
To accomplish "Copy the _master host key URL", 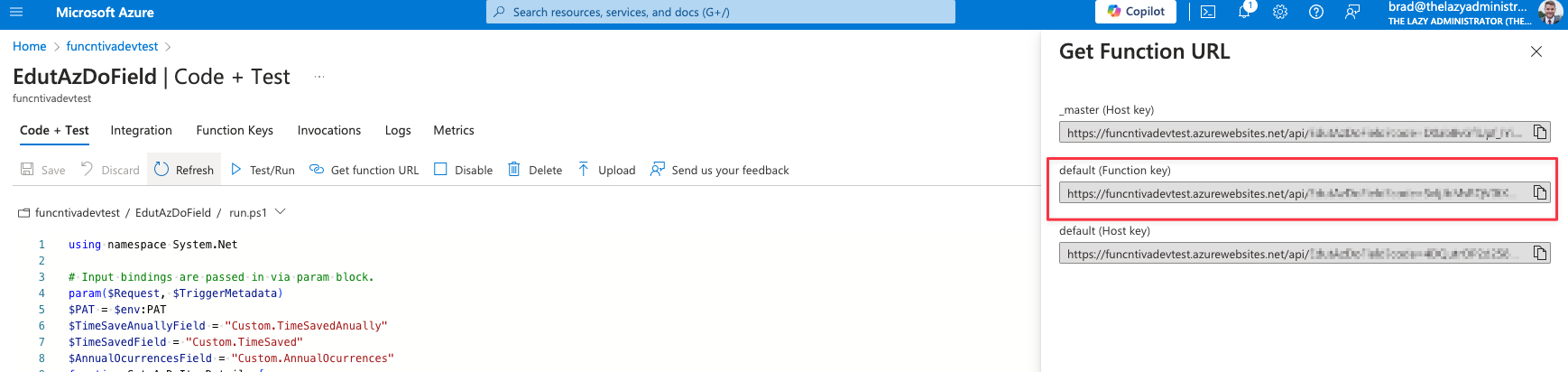I will point(1540,133).
